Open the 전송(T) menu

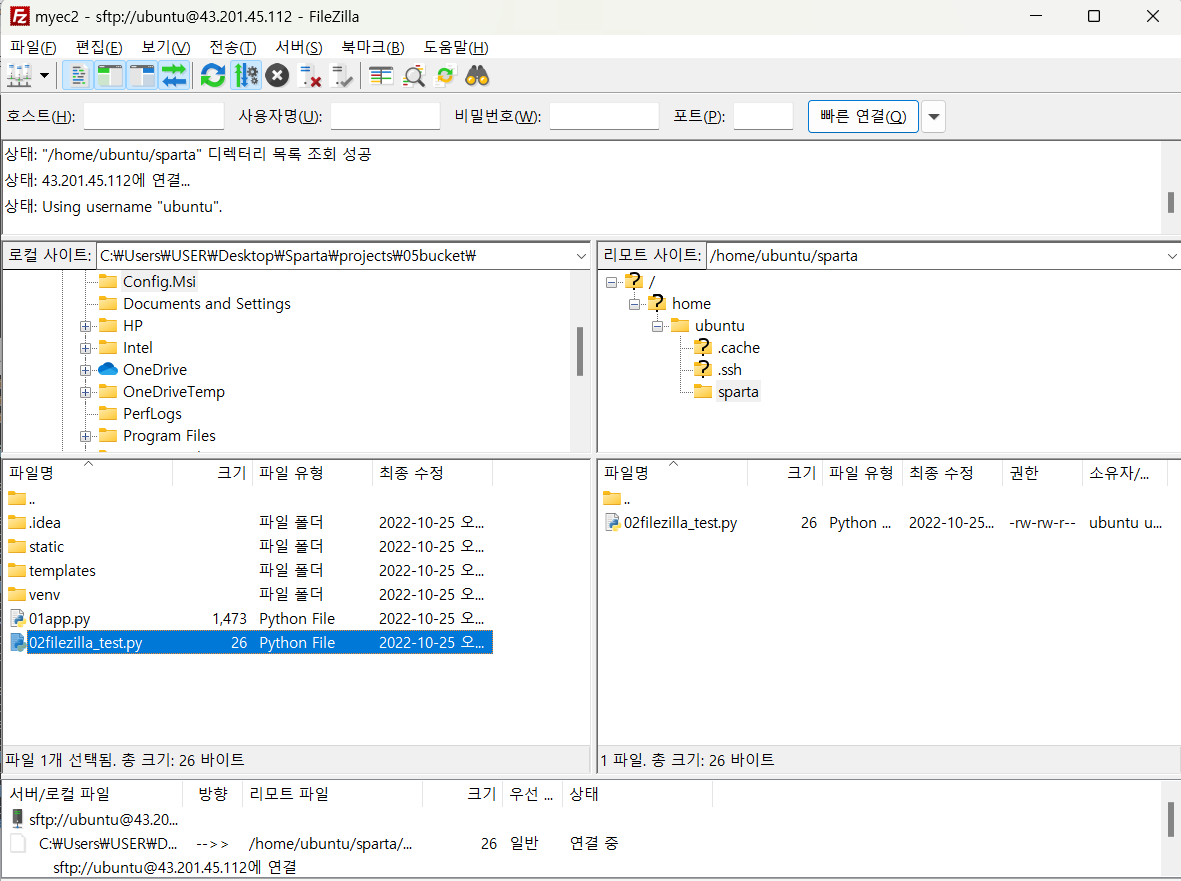(x=233, y=47)
